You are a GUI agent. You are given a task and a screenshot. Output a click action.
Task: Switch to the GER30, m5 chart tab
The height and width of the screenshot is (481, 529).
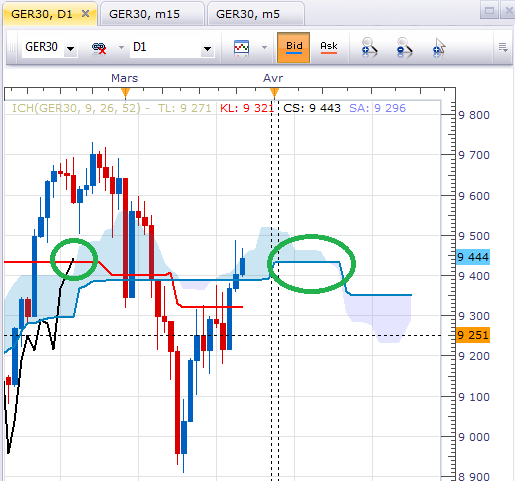tap(255, 14)
